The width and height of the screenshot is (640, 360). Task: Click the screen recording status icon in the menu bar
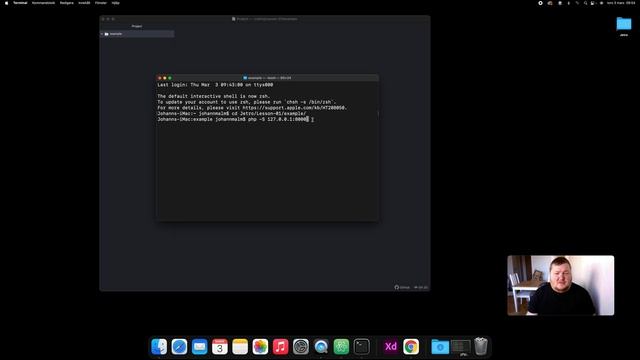pyautogui.click(x=540, y=3)
